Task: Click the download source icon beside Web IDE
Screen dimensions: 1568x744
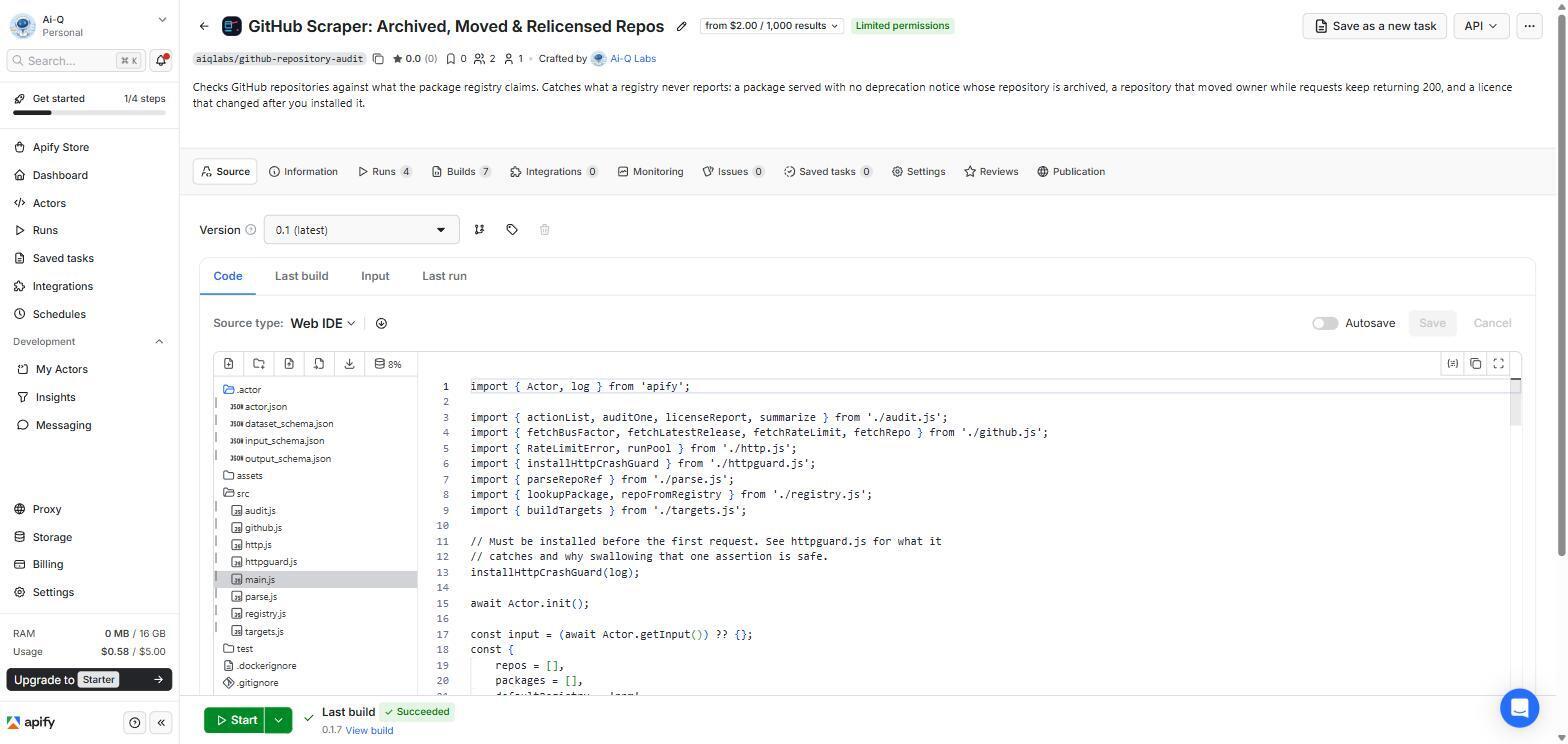Action: tap(381, 323)
